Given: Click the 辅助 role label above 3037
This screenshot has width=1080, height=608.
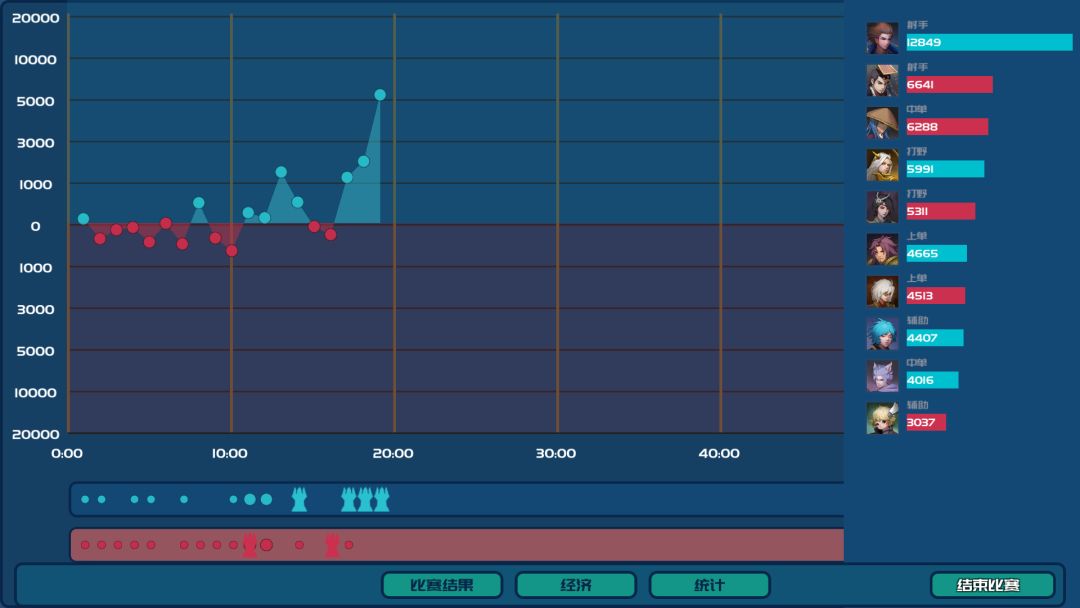Looking at the screenshot, I should (917, 405).
